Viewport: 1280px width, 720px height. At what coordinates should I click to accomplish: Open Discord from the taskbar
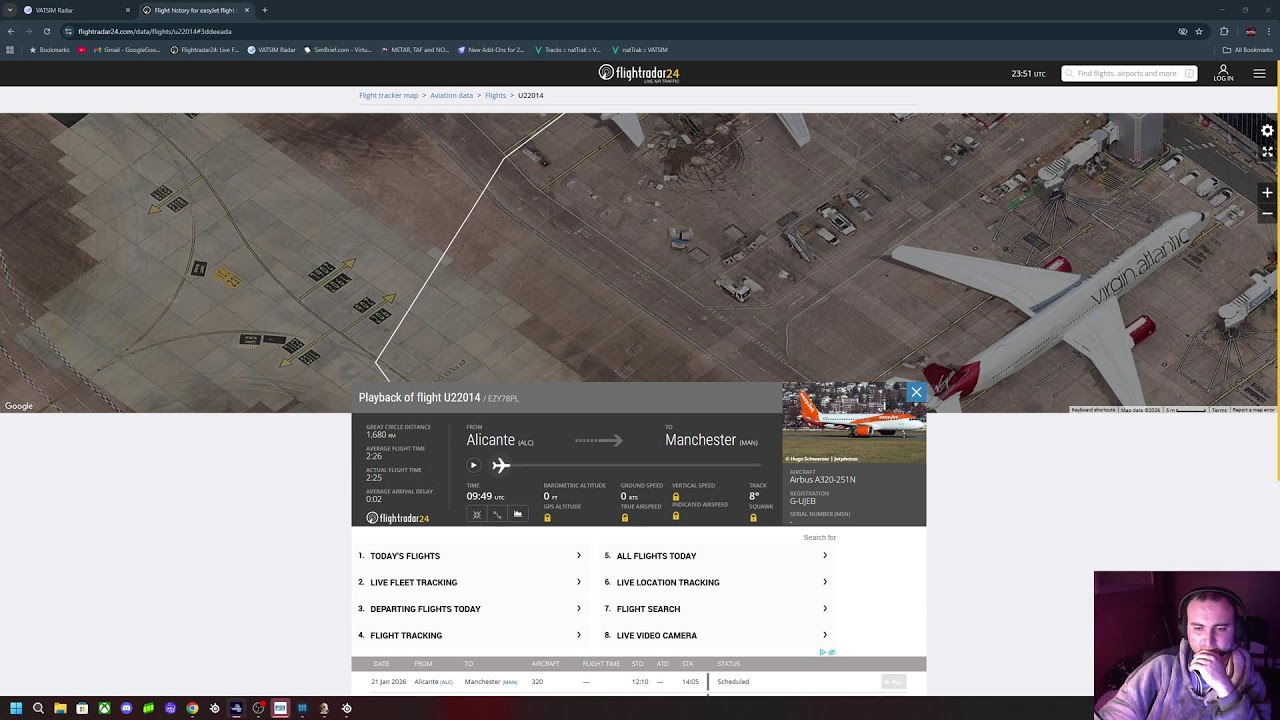(126, 708)
